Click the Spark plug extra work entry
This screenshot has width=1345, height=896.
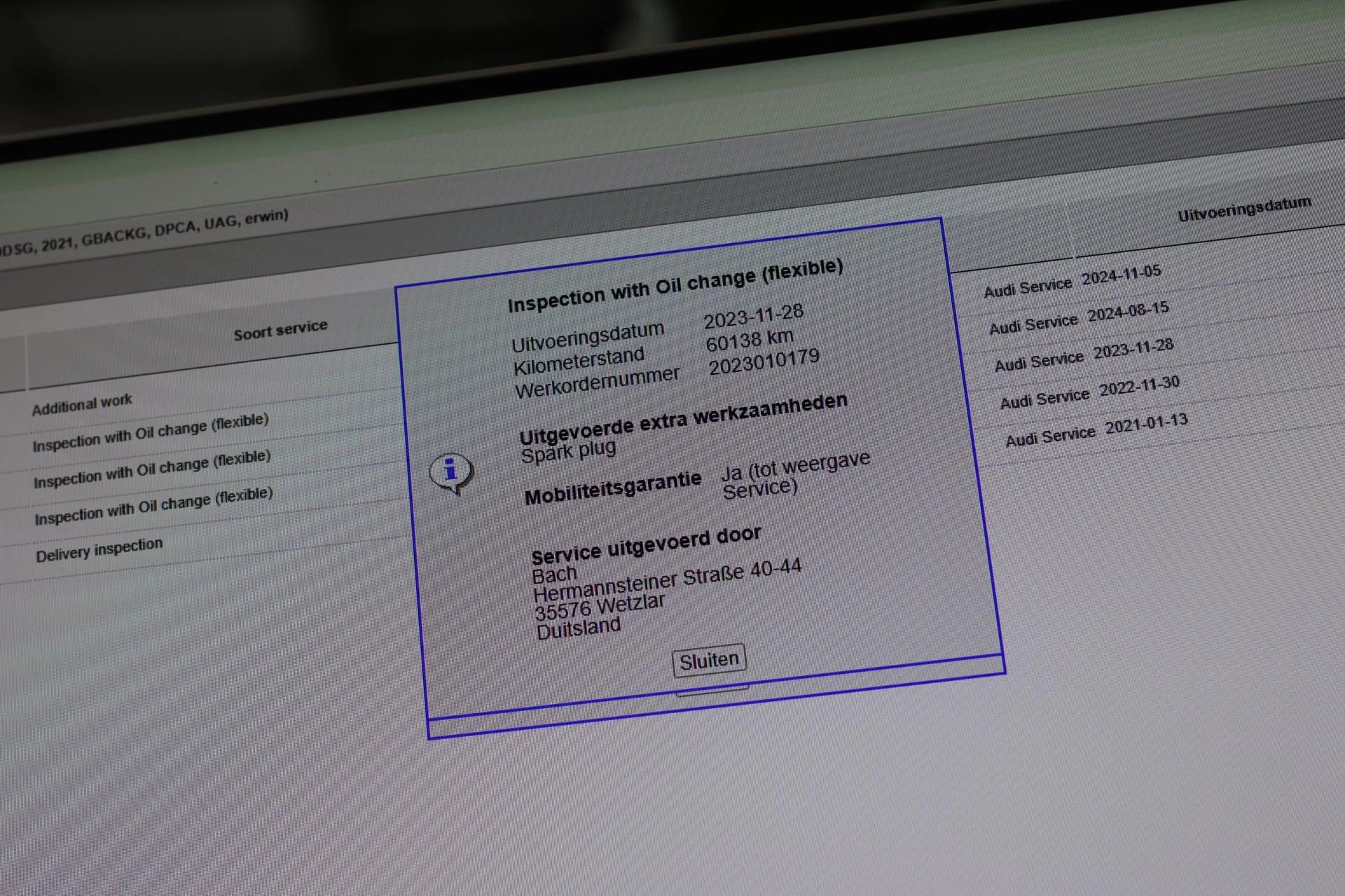(568, 452)
